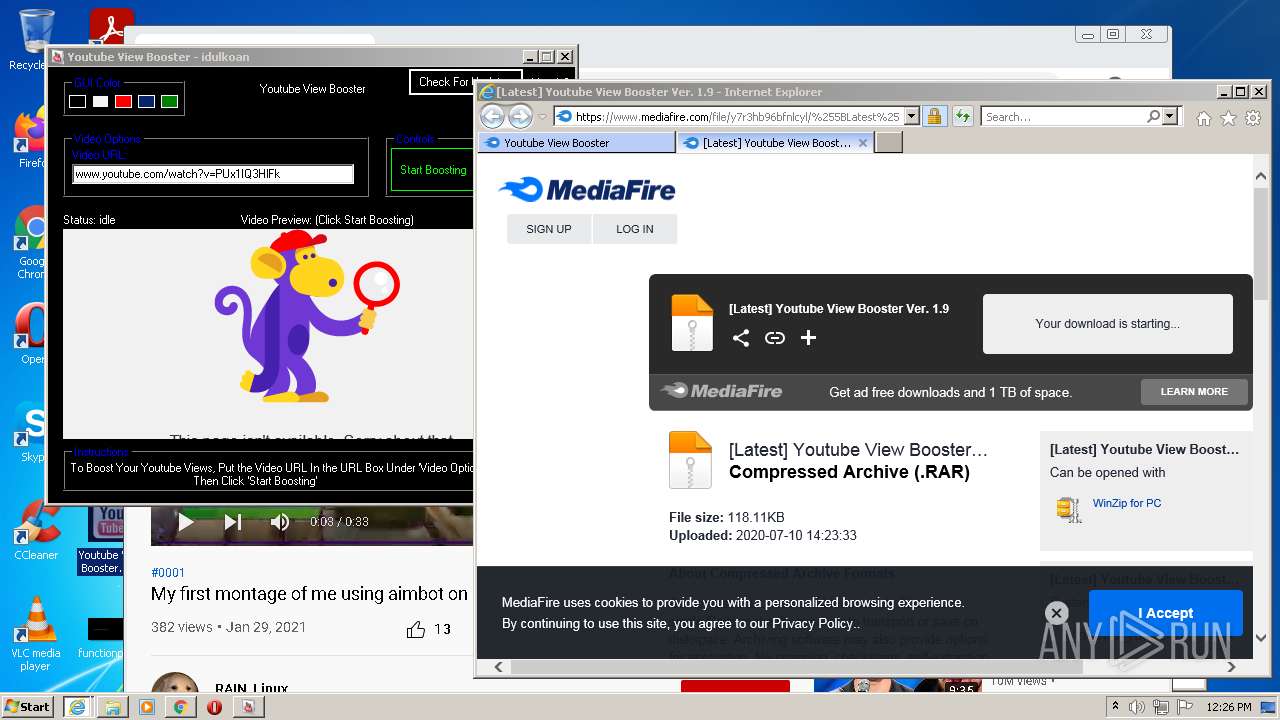This screenshot has height=720, width=1280.
Task: Show hidden system tray icons
Action: click(1115, 707)
